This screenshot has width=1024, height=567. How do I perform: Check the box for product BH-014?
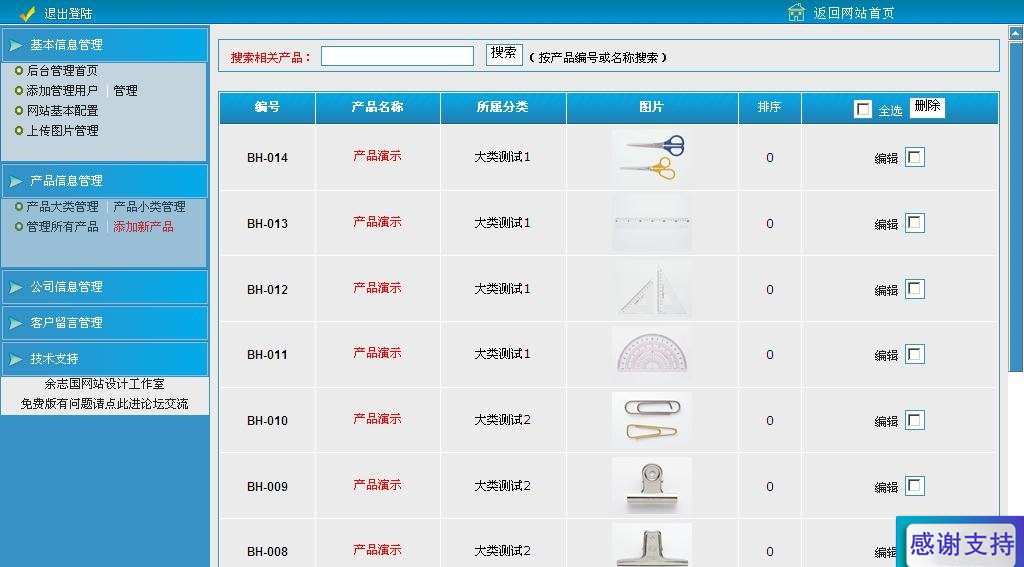914,157
